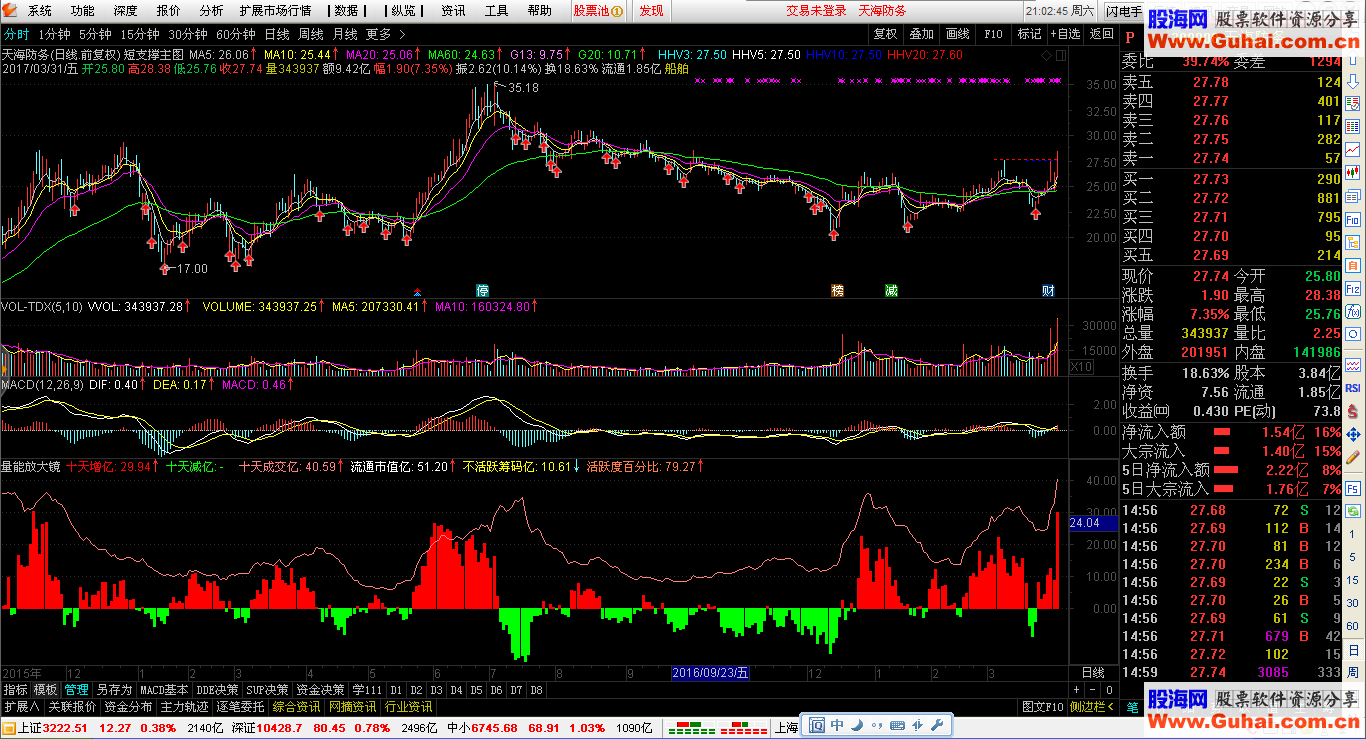
Task: Select the 日线 period tab
Action: [x=277, y=33]
